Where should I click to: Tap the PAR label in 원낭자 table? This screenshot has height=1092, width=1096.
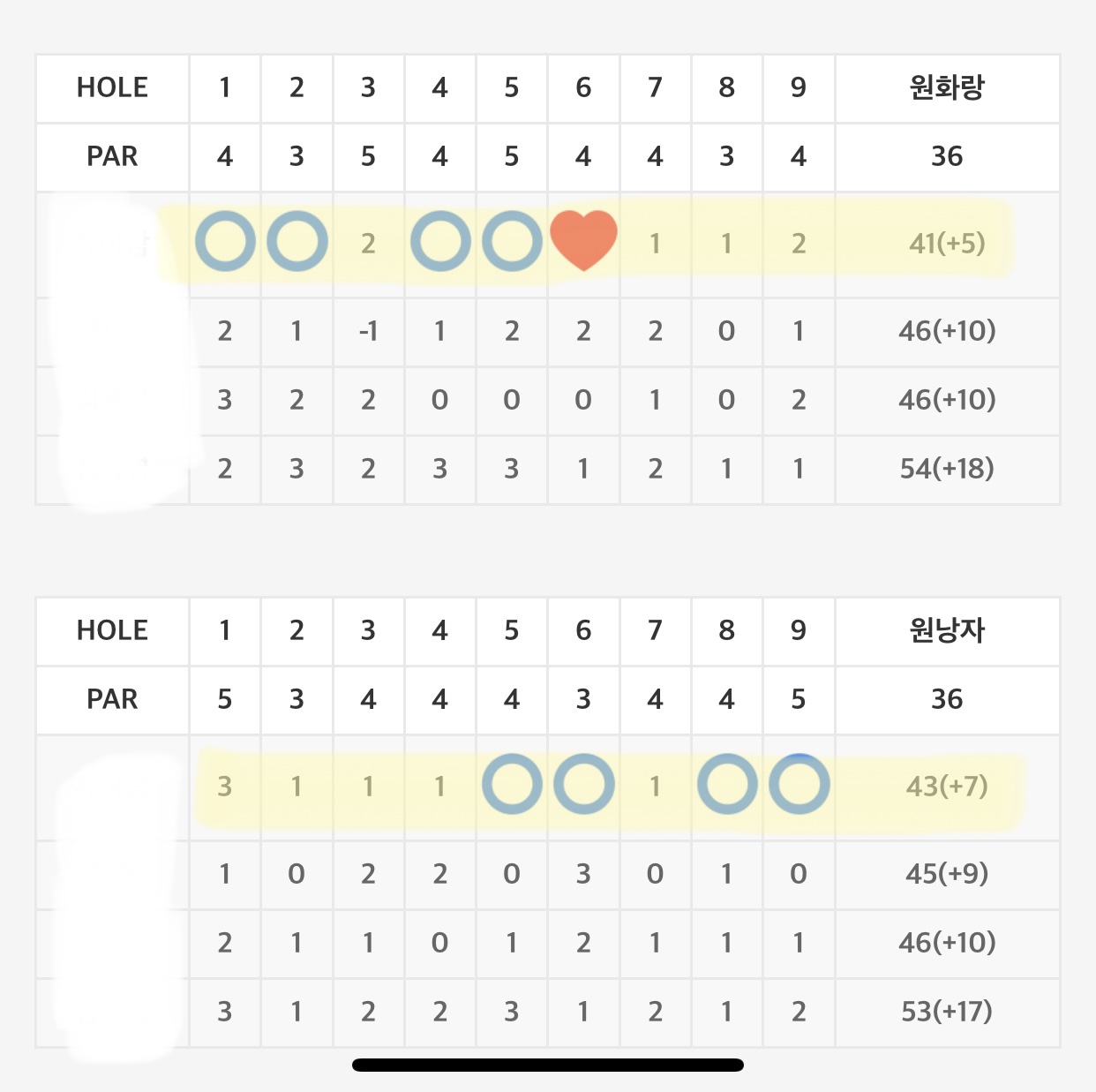tap(112, 699)
